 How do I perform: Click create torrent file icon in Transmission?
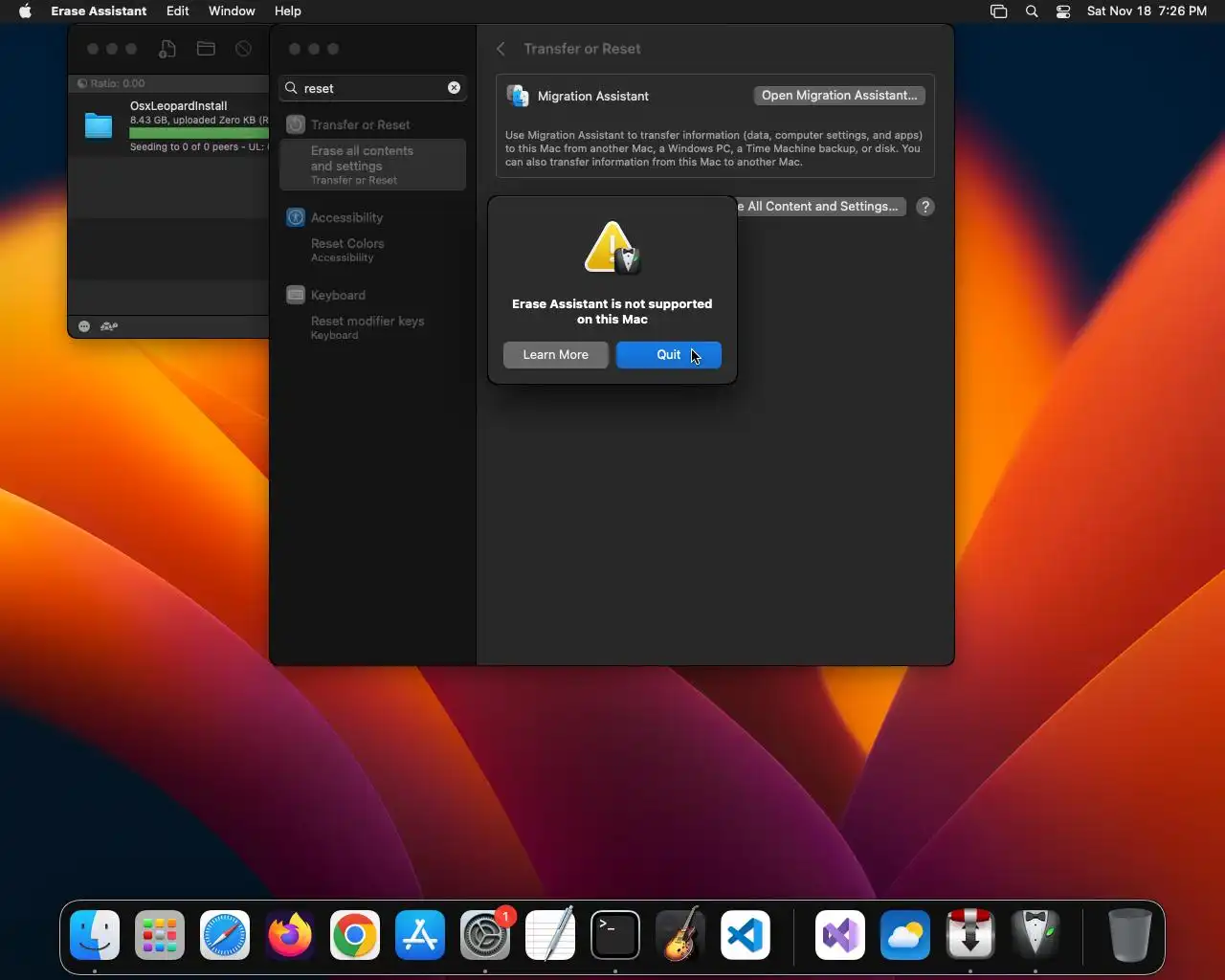coord(167,49)
